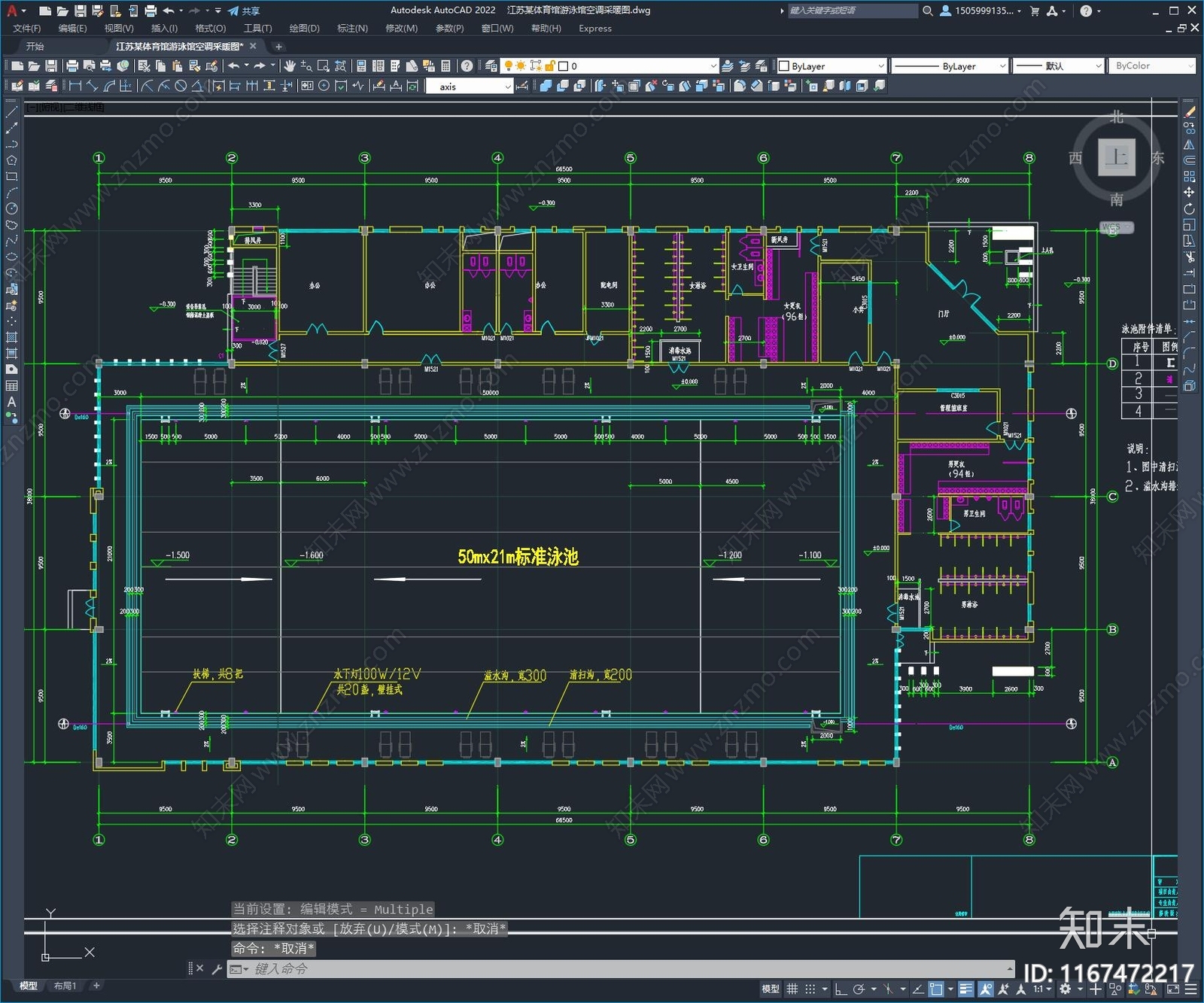Select the multiline Text tool A

pos(11,402)
